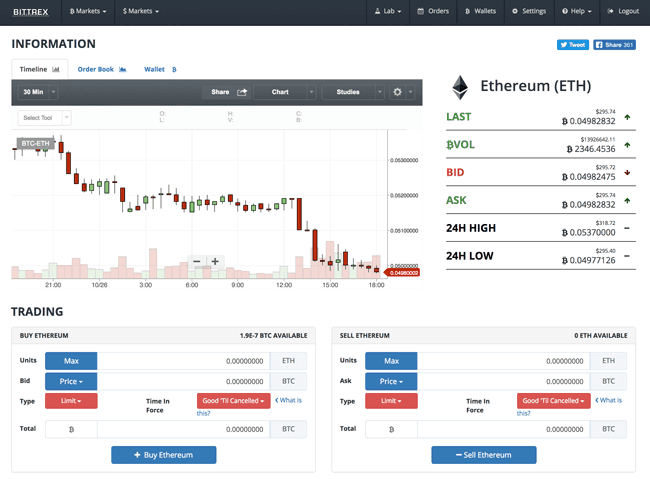Screen dimensions: 650x479
Task: Open Good 'Til Cancelled dropdown in Buy panel
Action: click(233, 401)
